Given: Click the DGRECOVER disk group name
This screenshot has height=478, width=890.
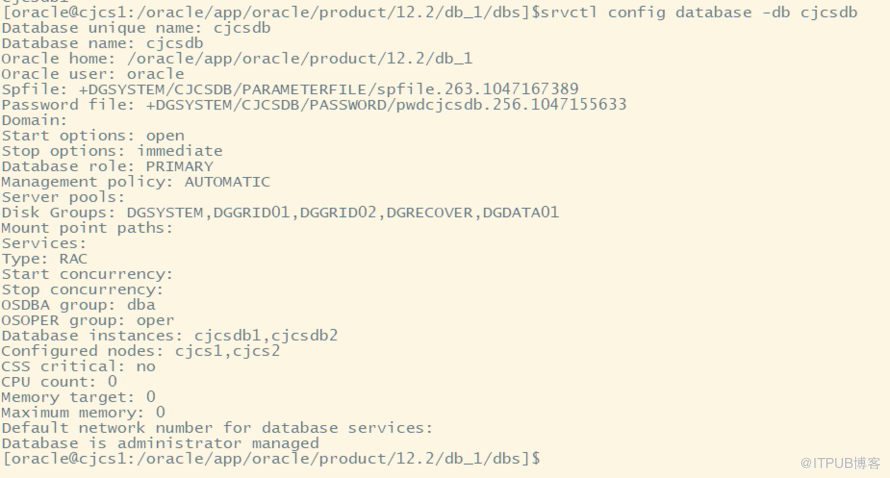Looking at the screenshot, I should (x=430, y=212).
